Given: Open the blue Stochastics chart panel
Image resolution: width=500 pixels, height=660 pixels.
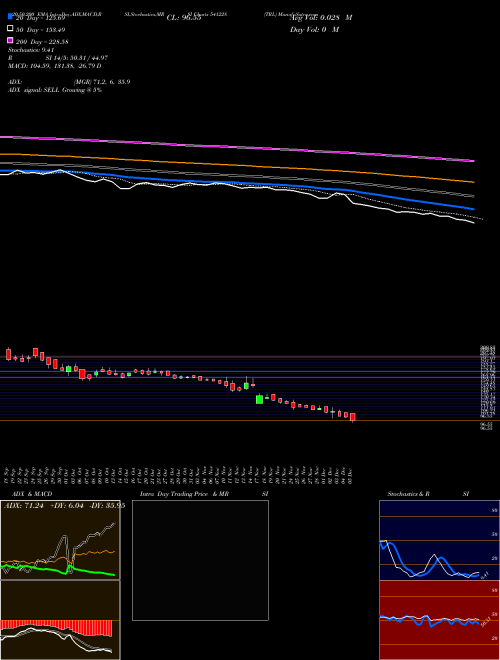Looking at the screenshot, I should 439,540.
